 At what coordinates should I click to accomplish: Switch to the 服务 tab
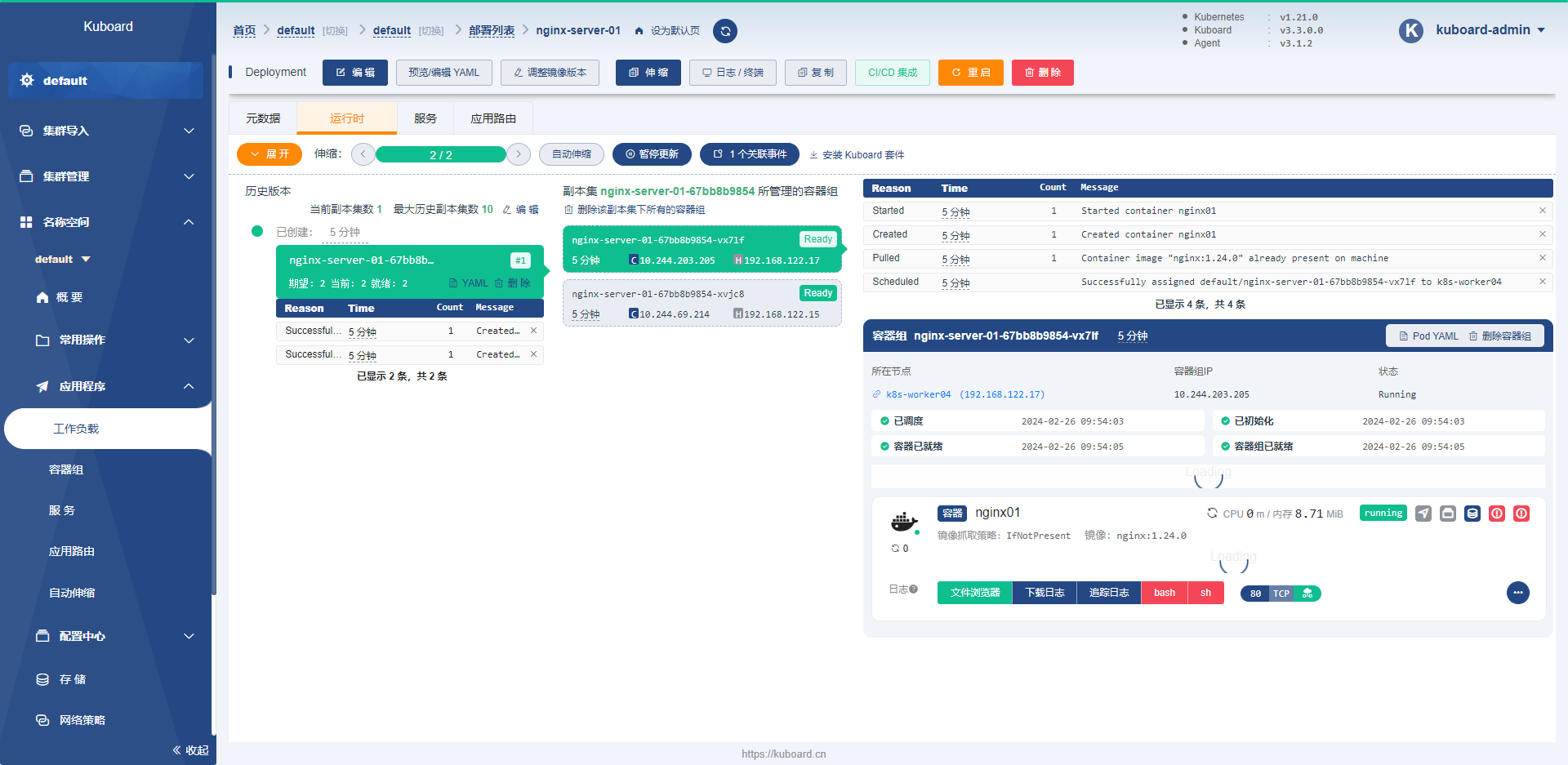pyautogui.click(x=425, y=118)
